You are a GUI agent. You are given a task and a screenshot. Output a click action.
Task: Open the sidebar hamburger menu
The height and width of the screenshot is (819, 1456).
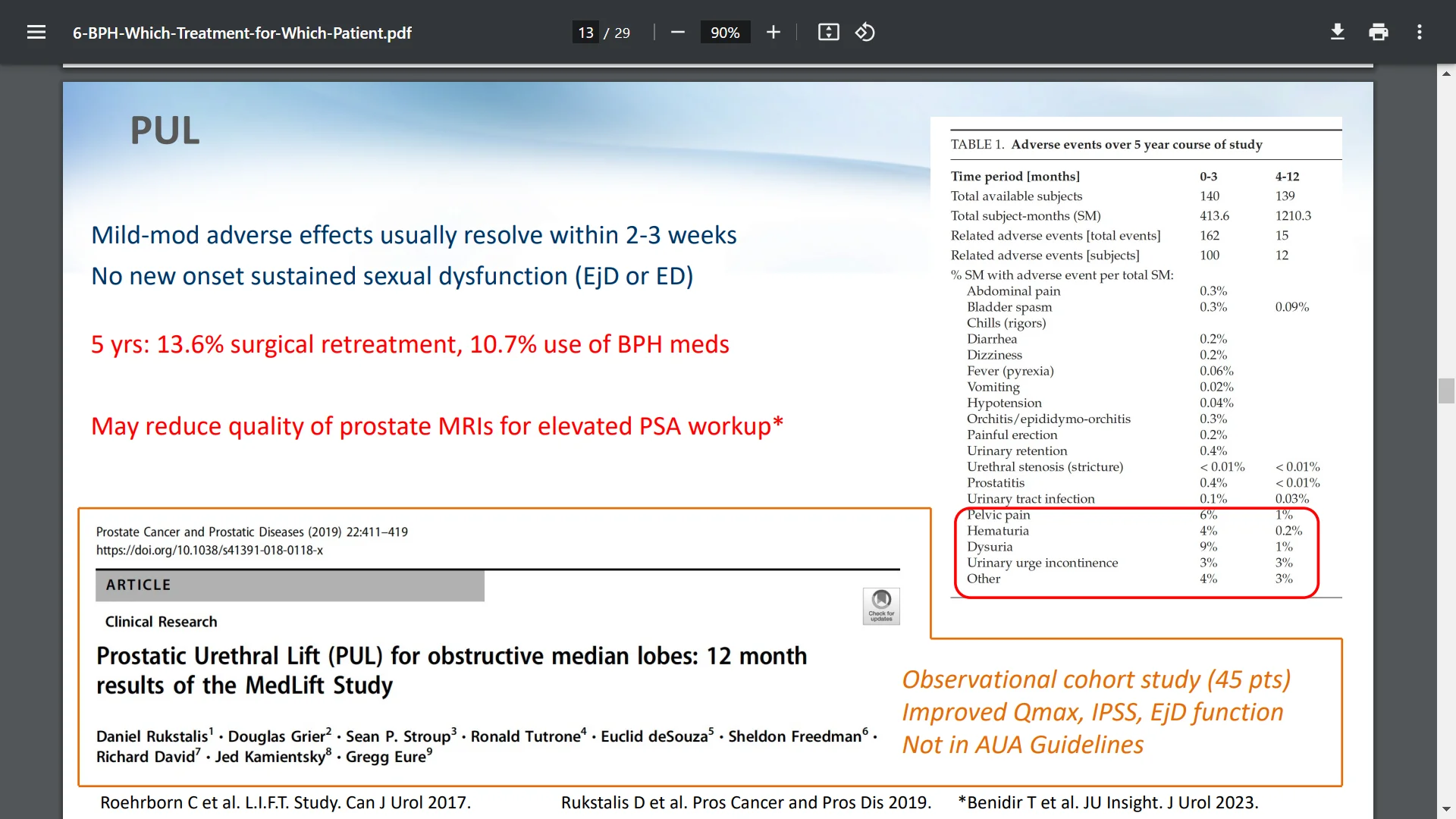pyautogui.click(x=36, y=32)
